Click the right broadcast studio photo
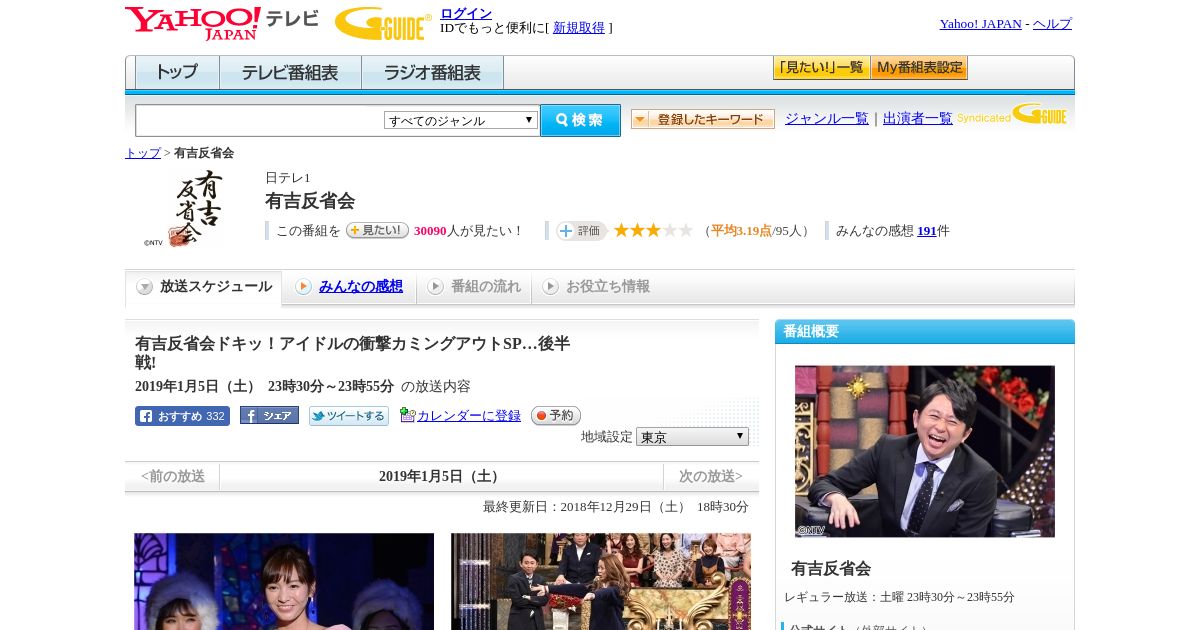The image size is (1200, 630). (x=601, y=581)
